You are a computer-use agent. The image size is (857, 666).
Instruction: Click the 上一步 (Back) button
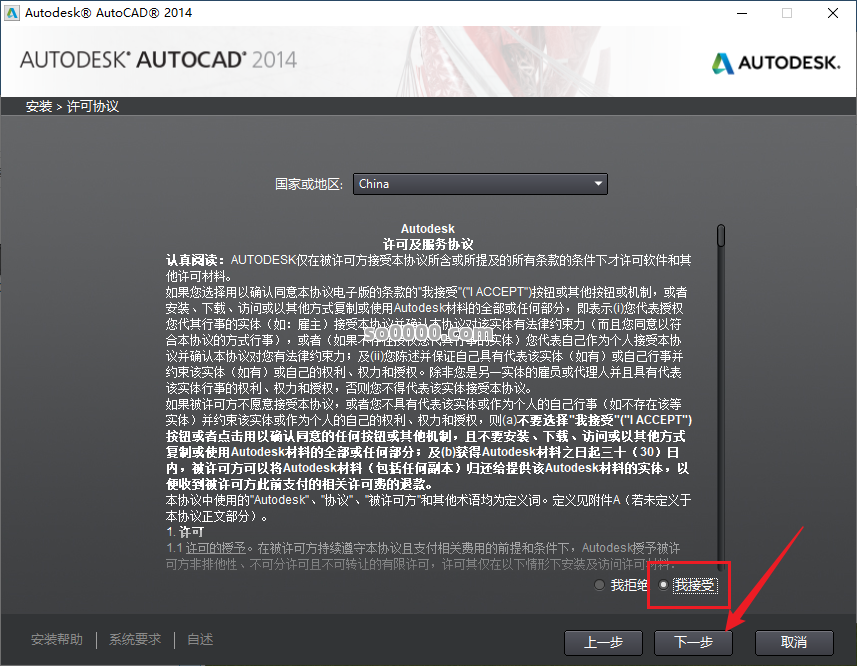click(x=603, y=643)
